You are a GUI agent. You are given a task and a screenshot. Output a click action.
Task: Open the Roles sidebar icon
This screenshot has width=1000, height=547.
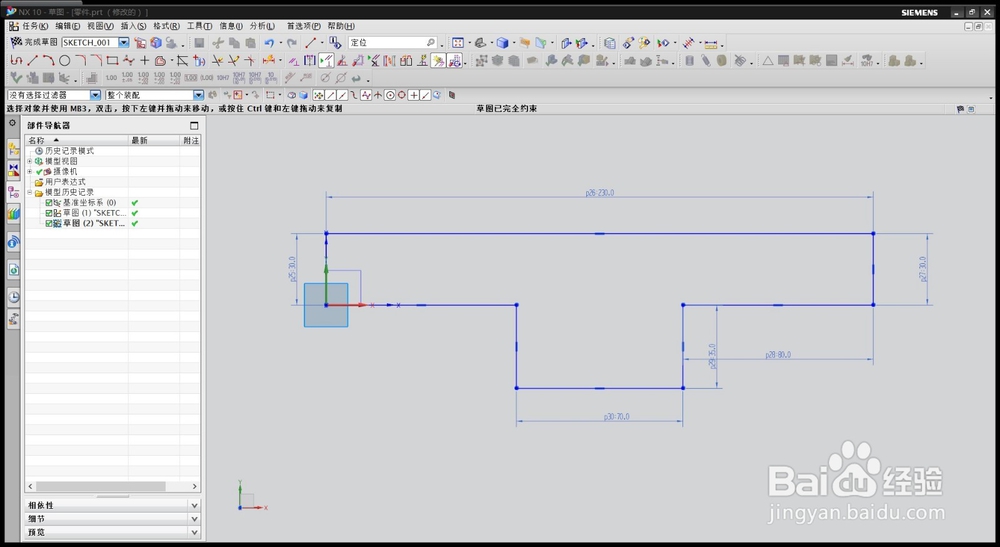(x=13, y=319)
